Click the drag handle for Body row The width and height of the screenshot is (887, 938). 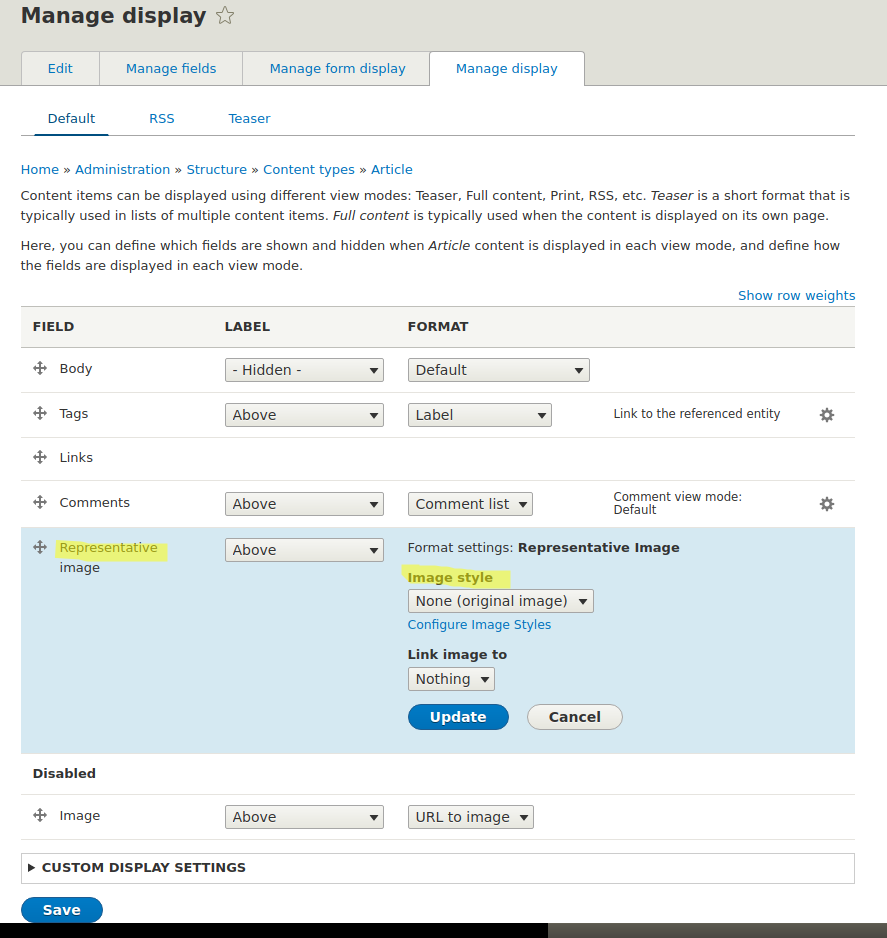(40, 368)
